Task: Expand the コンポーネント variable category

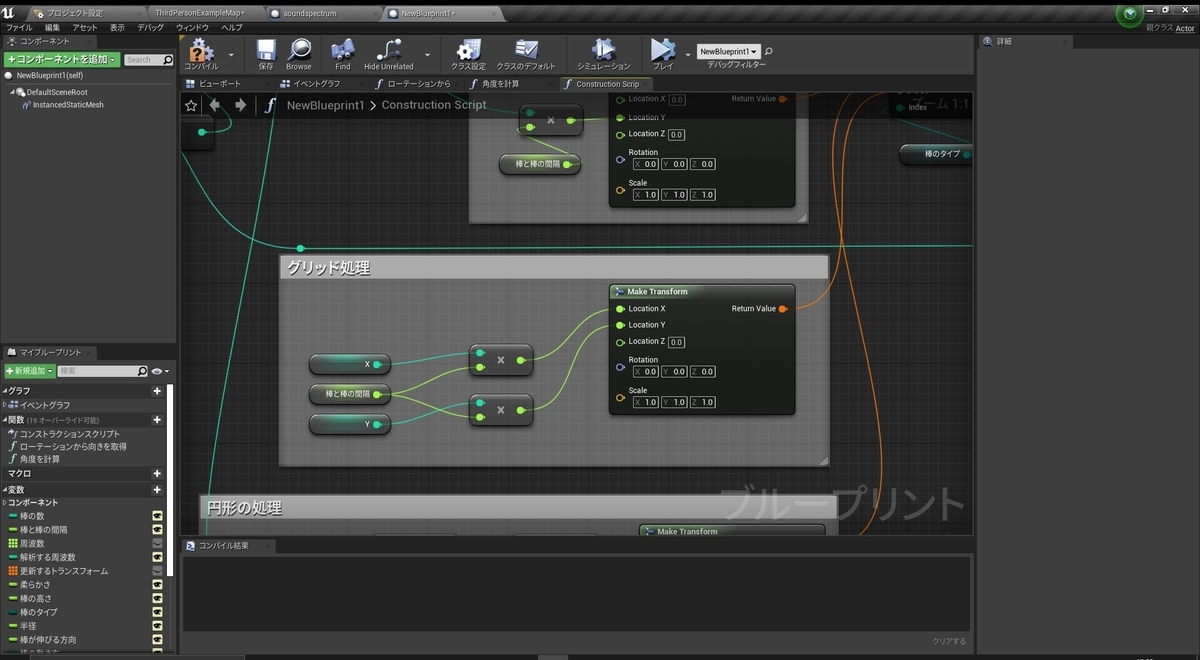Action: pyautogui.click(x=4, y=502)
